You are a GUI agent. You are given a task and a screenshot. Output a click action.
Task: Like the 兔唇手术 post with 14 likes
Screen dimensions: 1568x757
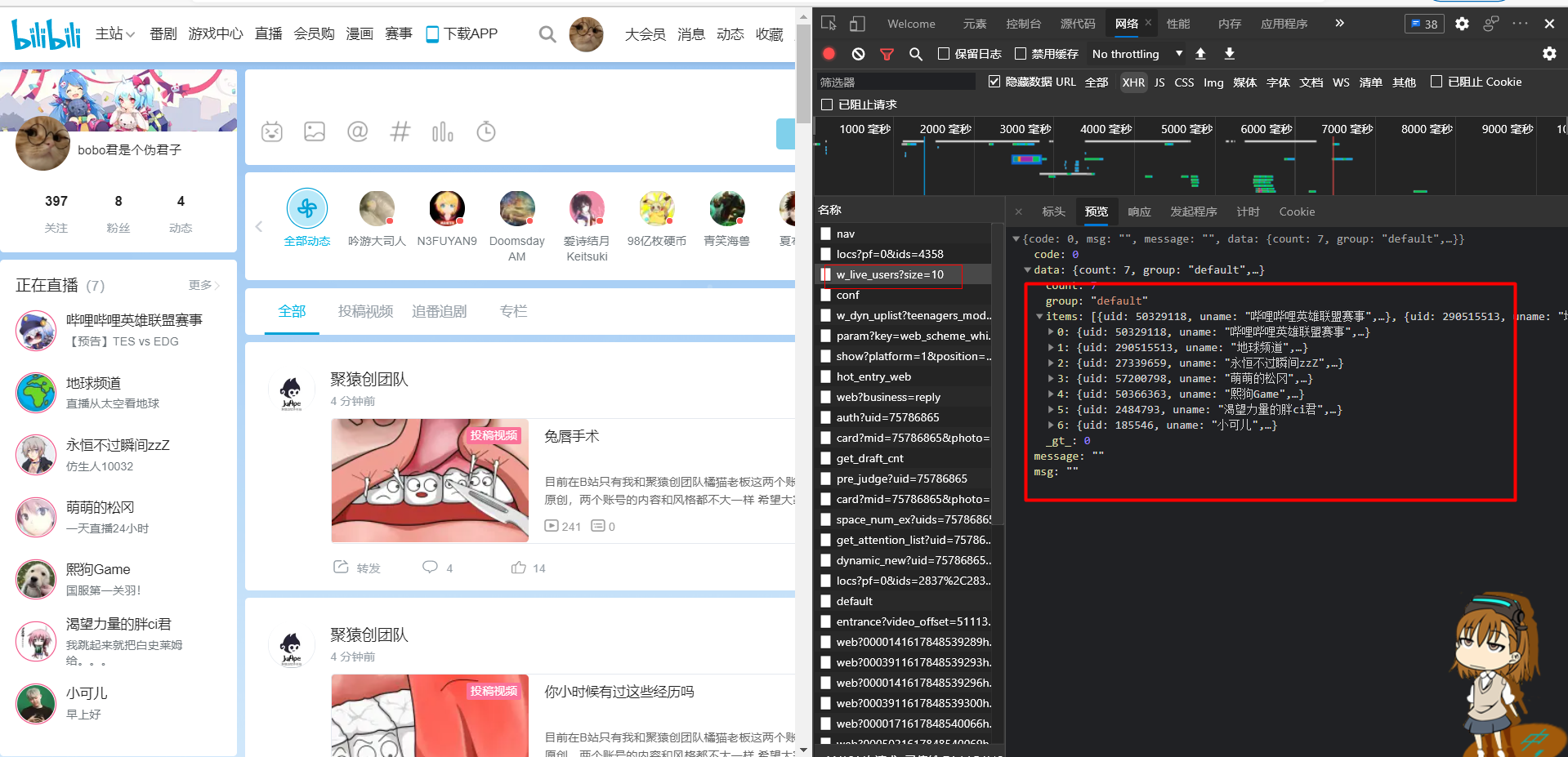(x=519, y=567)
